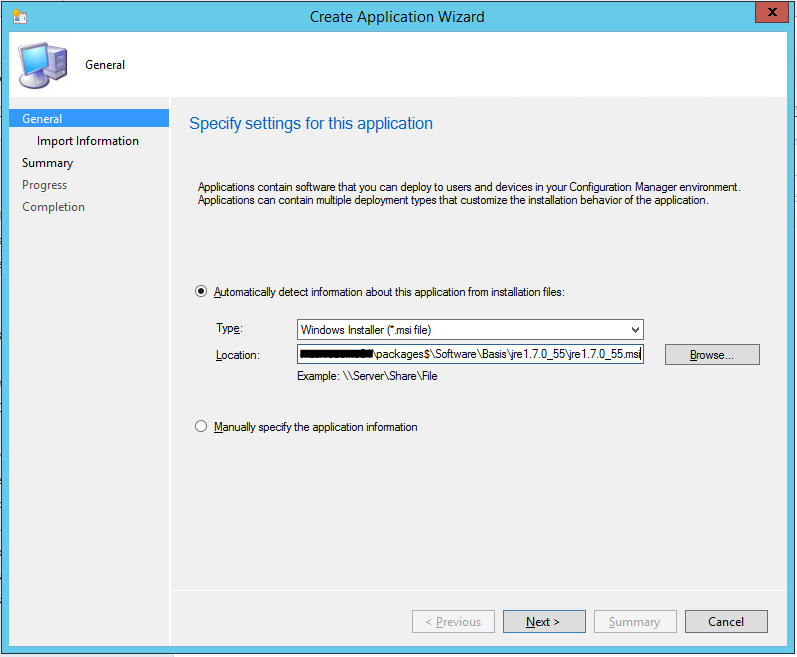Choose Automatically detect information radio option

click(202, 292)
